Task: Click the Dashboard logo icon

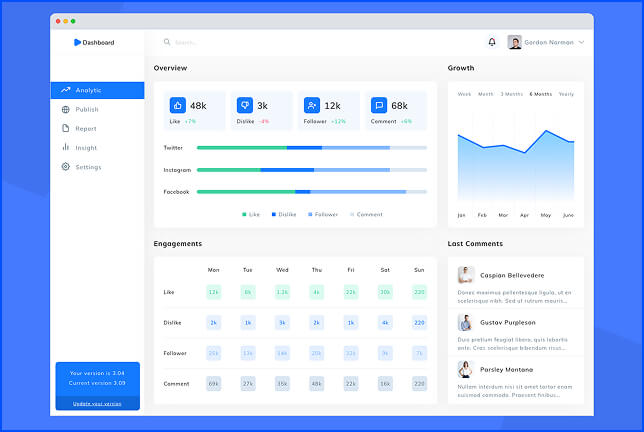Action: coord(77,42)
